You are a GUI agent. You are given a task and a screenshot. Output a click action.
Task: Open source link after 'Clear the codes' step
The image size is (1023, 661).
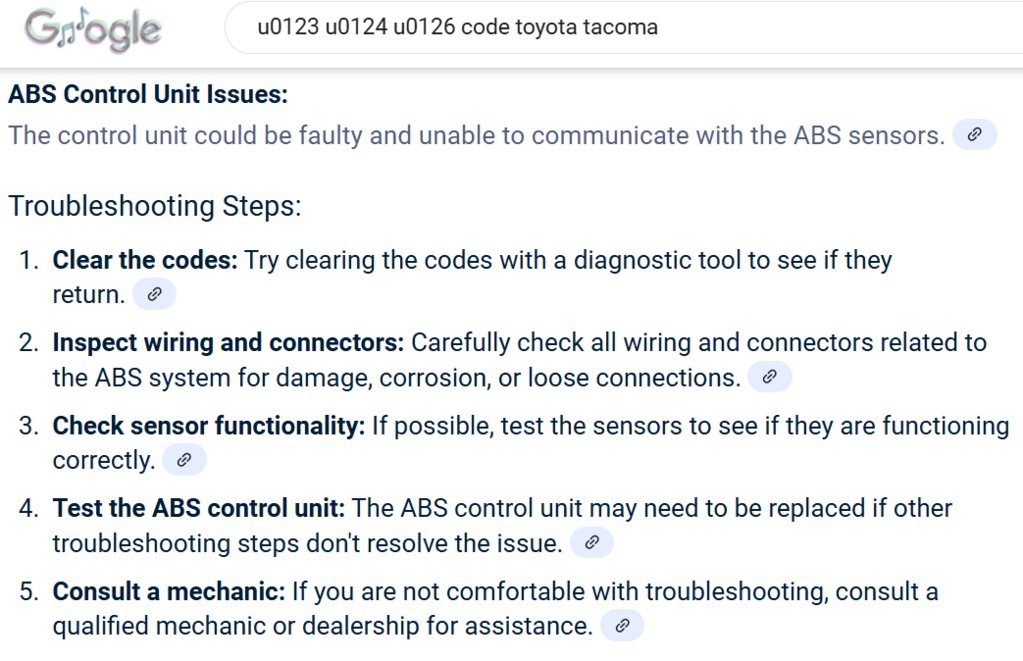(155, 294)
